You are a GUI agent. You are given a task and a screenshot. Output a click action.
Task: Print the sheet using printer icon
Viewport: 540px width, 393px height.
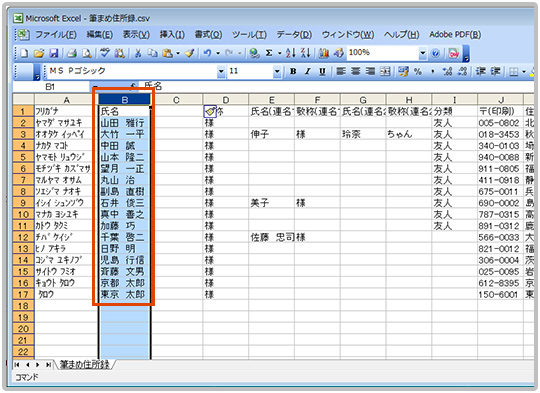click(72, 53)
